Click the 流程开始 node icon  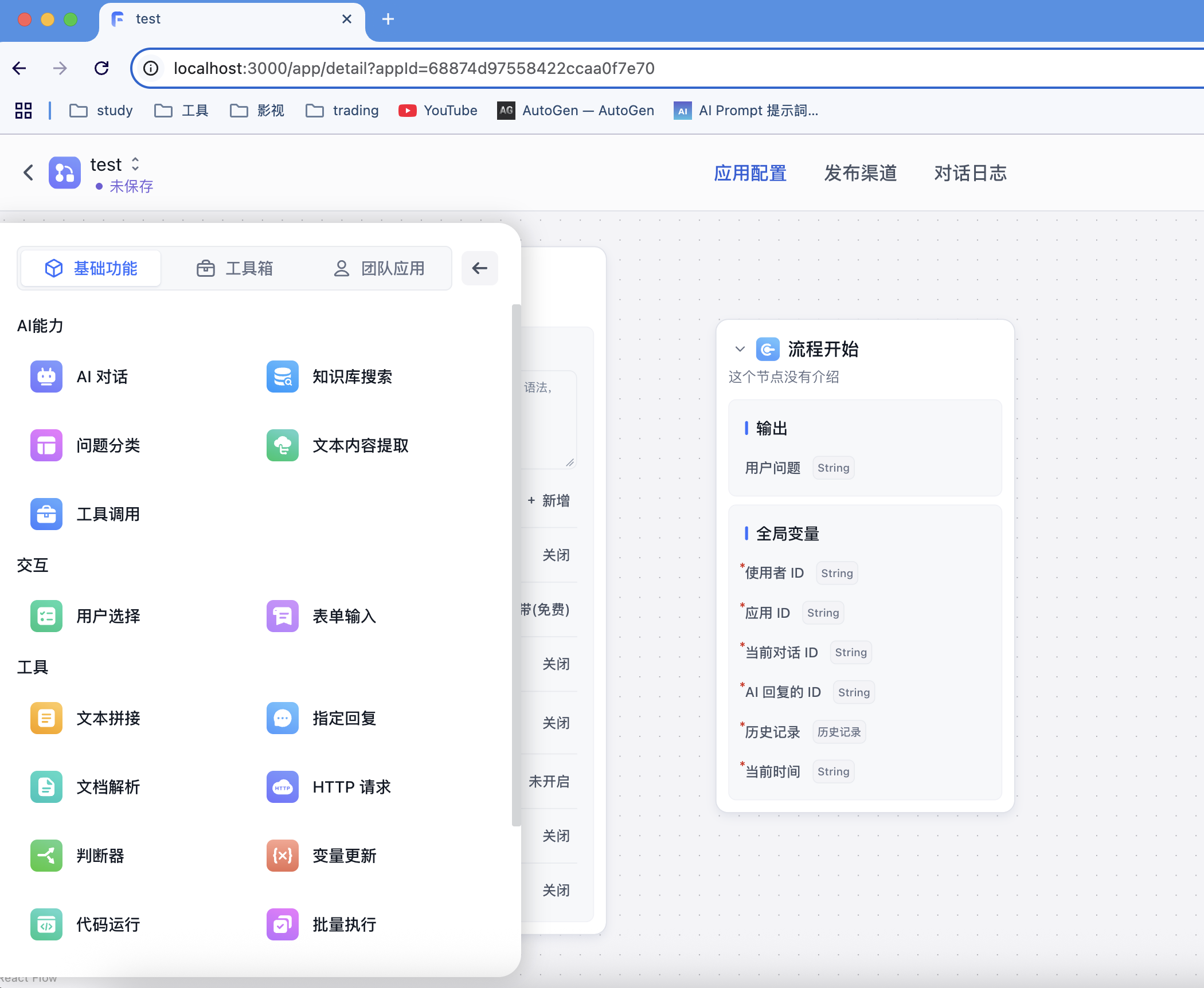(768, 349)
